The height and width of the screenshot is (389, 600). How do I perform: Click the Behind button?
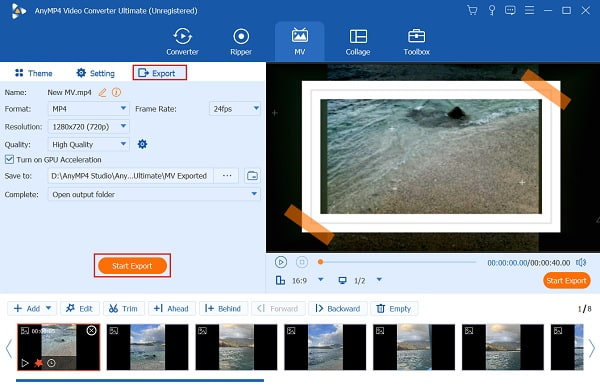click(223, 308)
